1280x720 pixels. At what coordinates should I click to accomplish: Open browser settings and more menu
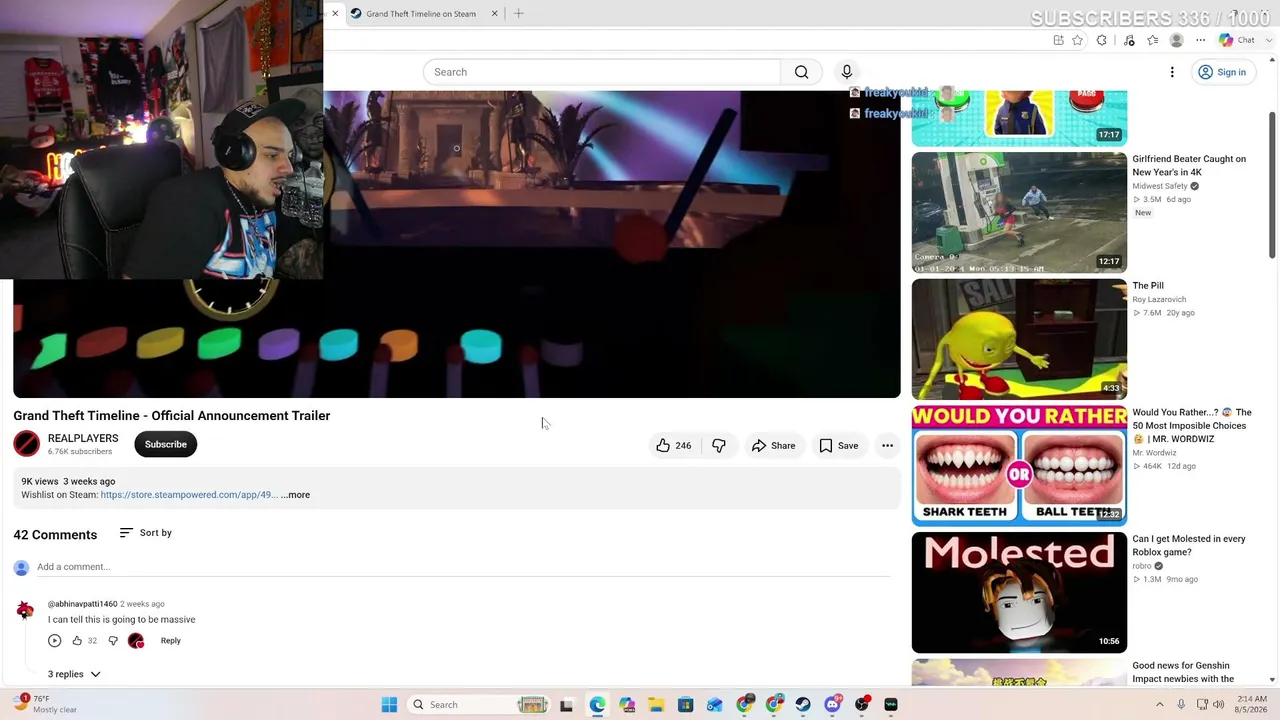tap(1201, 40)
